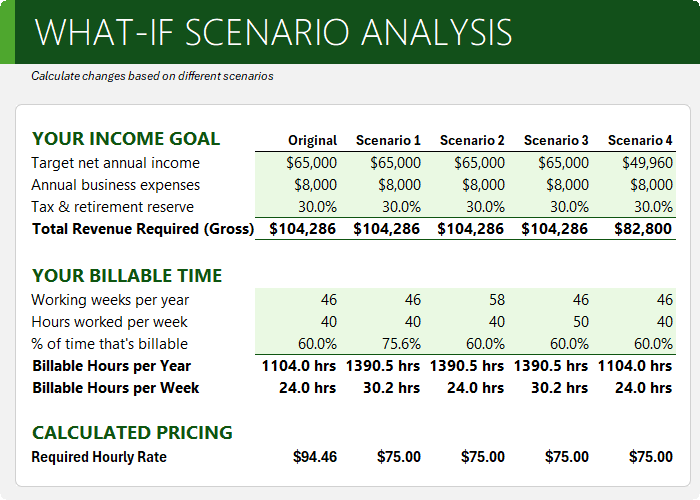Click Scenario 4 total revenue $82,800
Viewport: 700px width, 500px height.
(643, 229)
